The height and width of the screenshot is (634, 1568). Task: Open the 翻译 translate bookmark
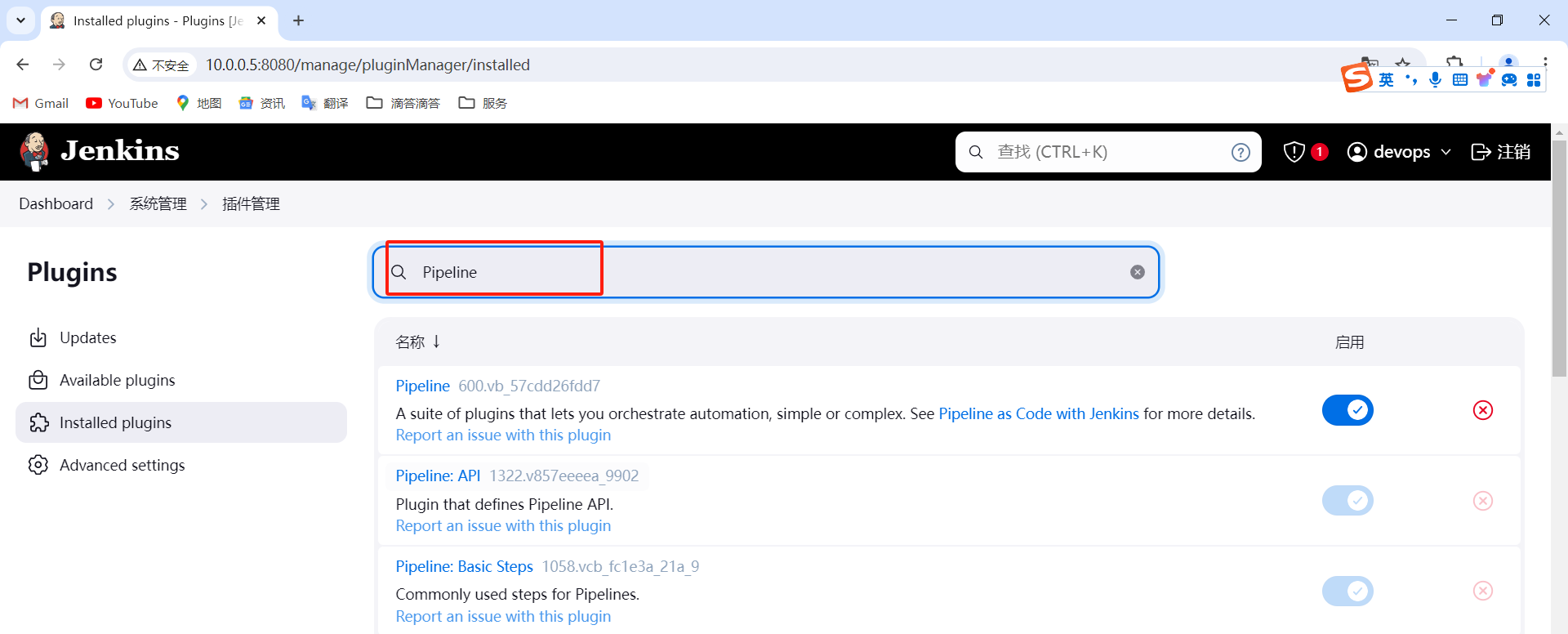[x=325, y=103]
